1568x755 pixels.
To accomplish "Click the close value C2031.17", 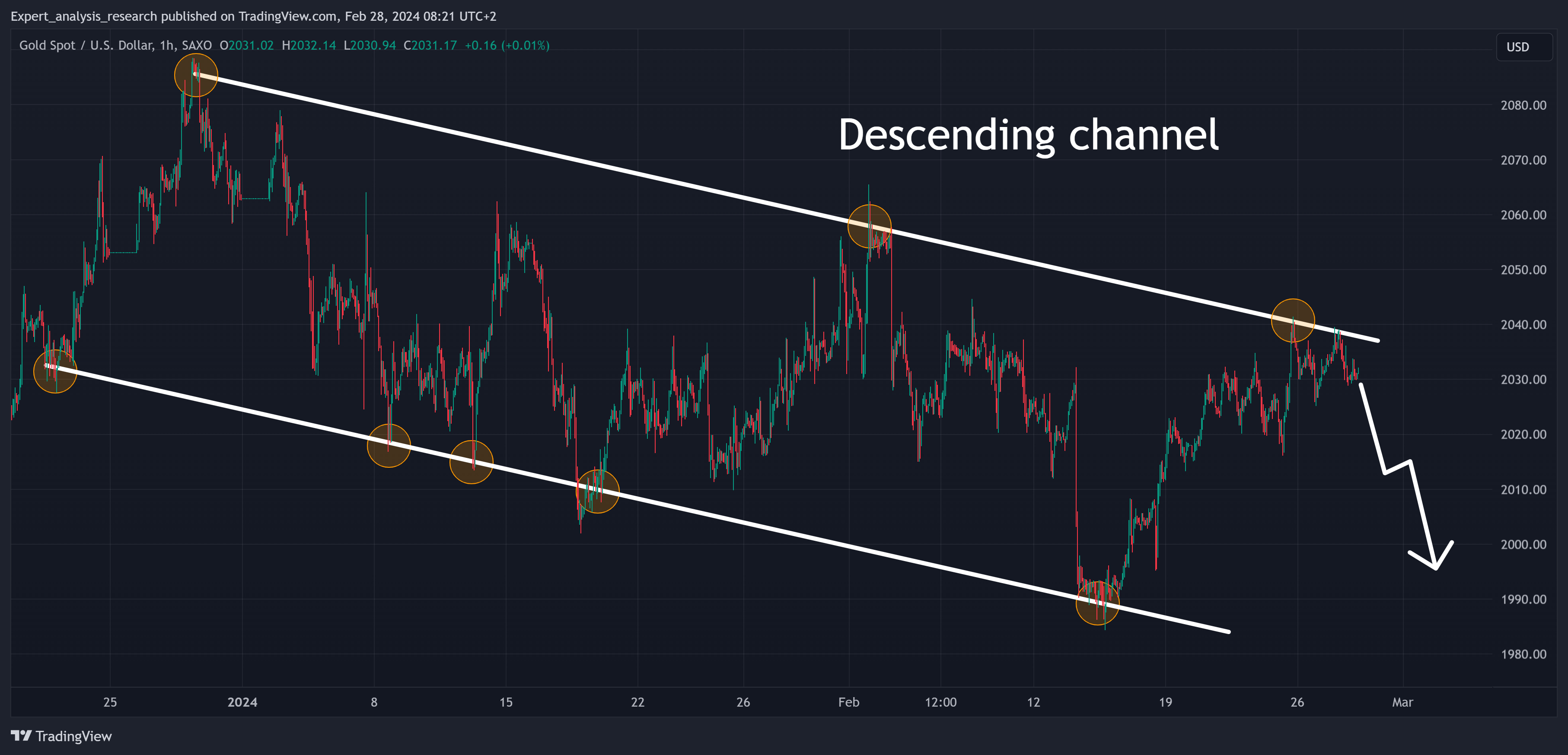I will (x=430, y=46).
